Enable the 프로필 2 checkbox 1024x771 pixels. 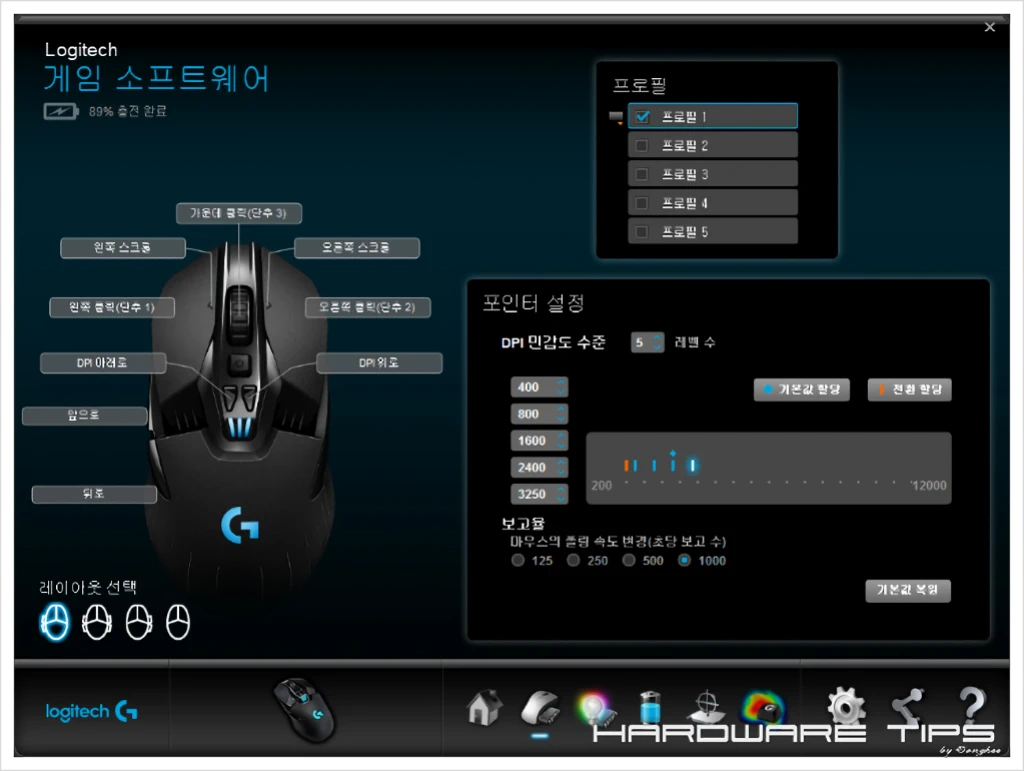click(642, 146)
